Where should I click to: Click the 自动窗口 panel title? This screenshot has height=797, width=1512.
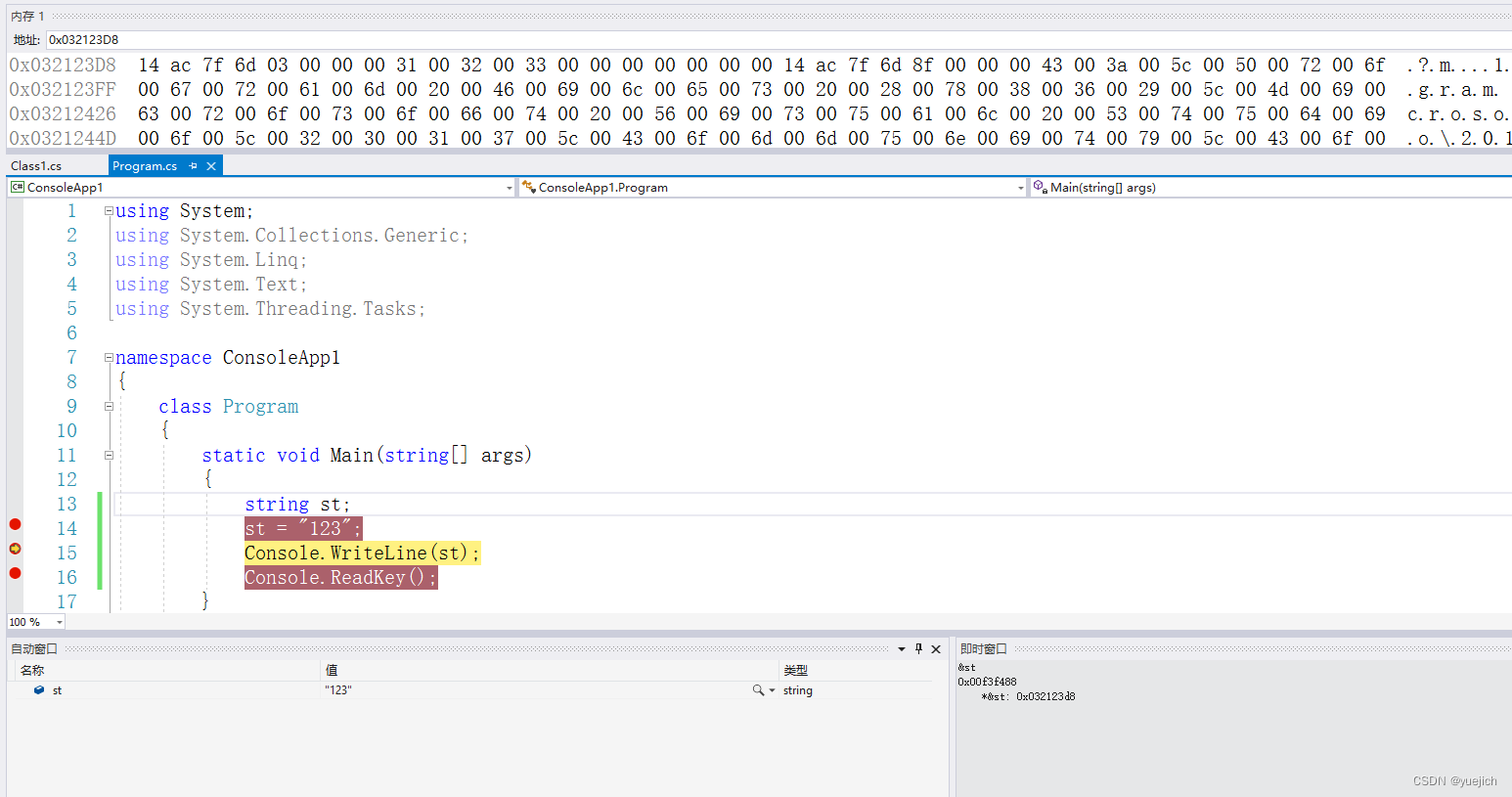point(34,649)
